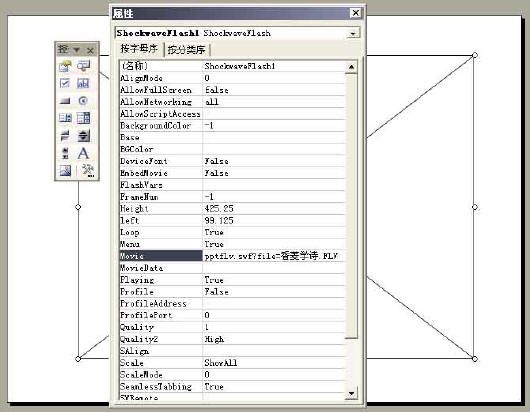530x412 pixels.
Task: Click the Loop property value True
Action: point(214,233)
